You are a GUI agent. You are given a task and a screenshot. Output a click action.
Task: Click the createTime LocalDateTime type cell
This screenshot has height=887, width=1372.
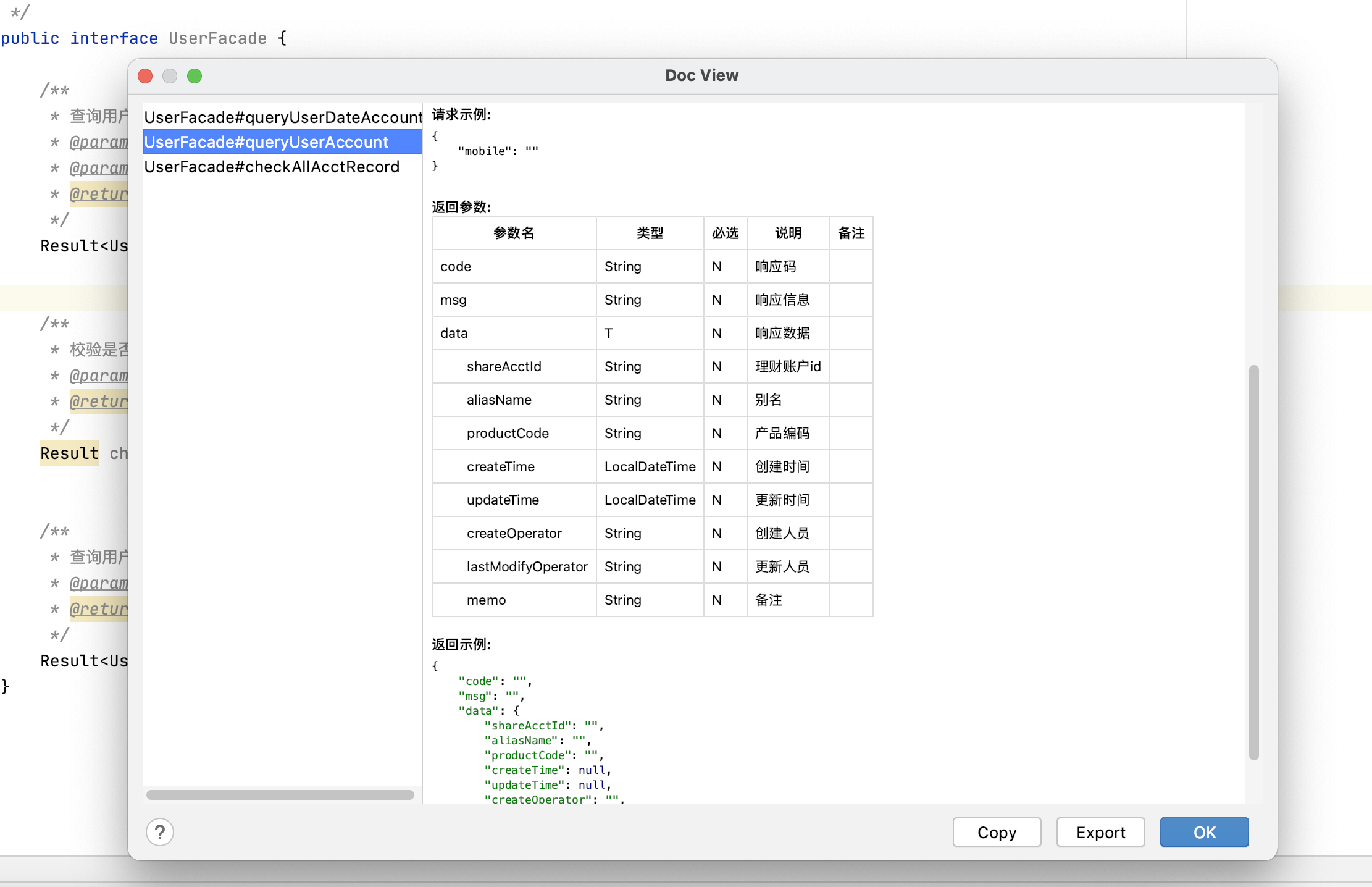click(x=650, y=466)
